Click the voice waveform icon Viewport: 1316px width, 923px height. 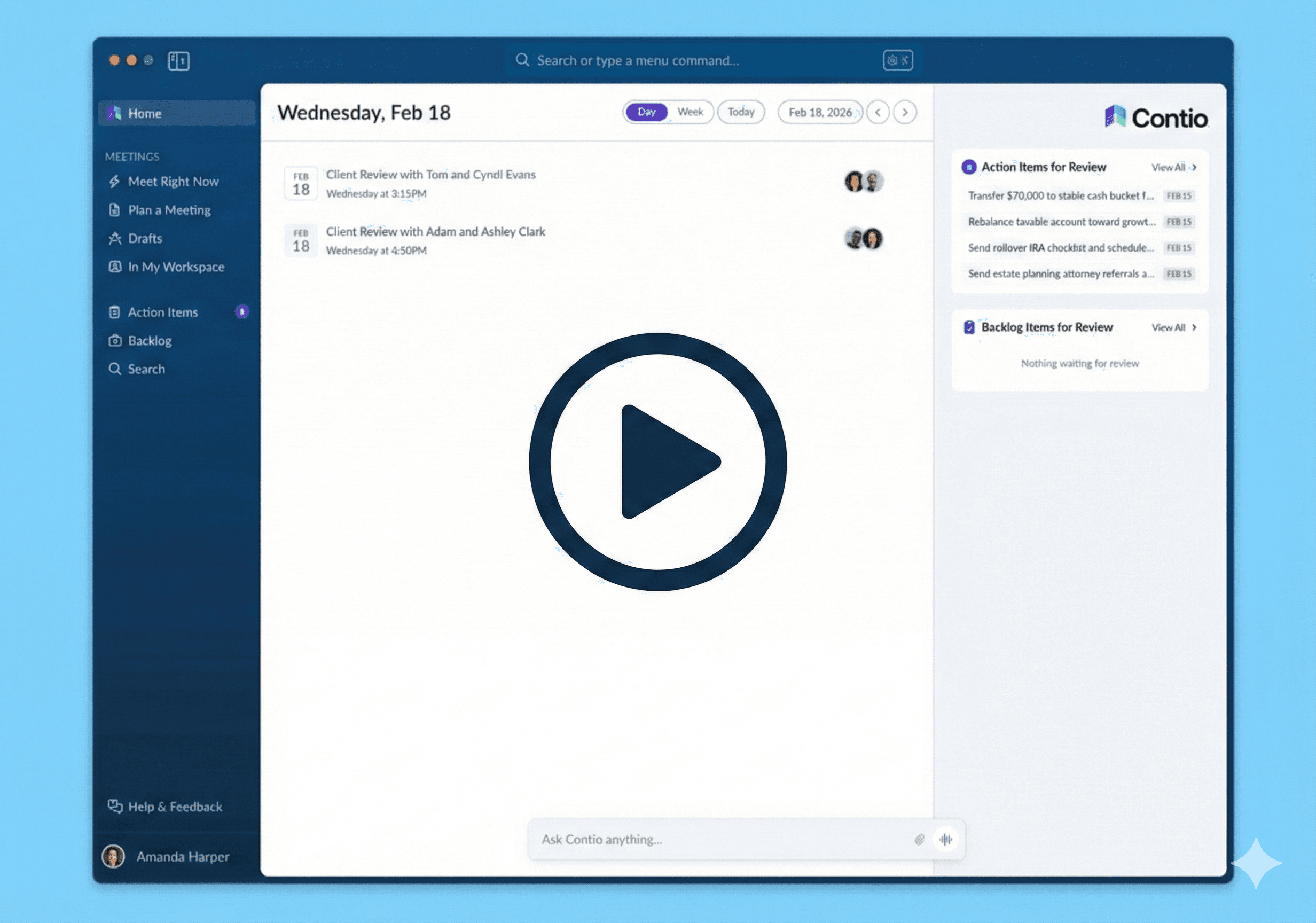(x=946, y=840)
